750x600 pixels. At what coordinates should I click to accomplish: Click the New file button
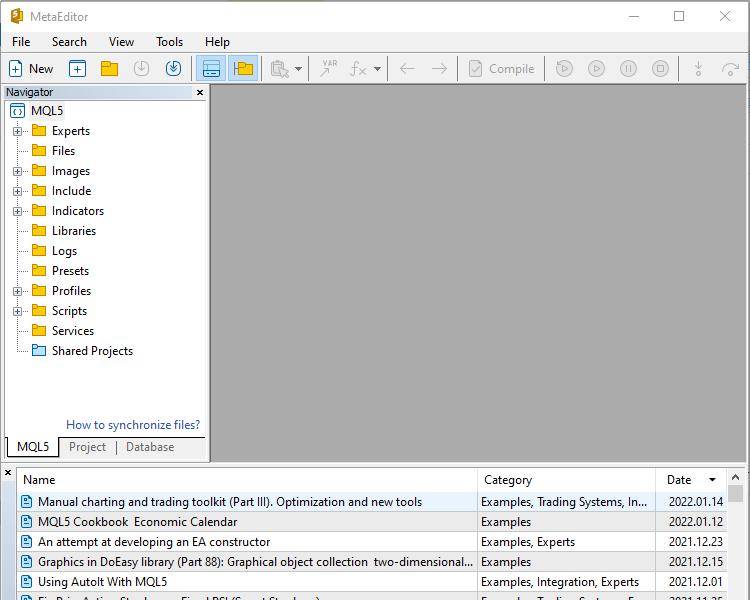tap(31, 69)
